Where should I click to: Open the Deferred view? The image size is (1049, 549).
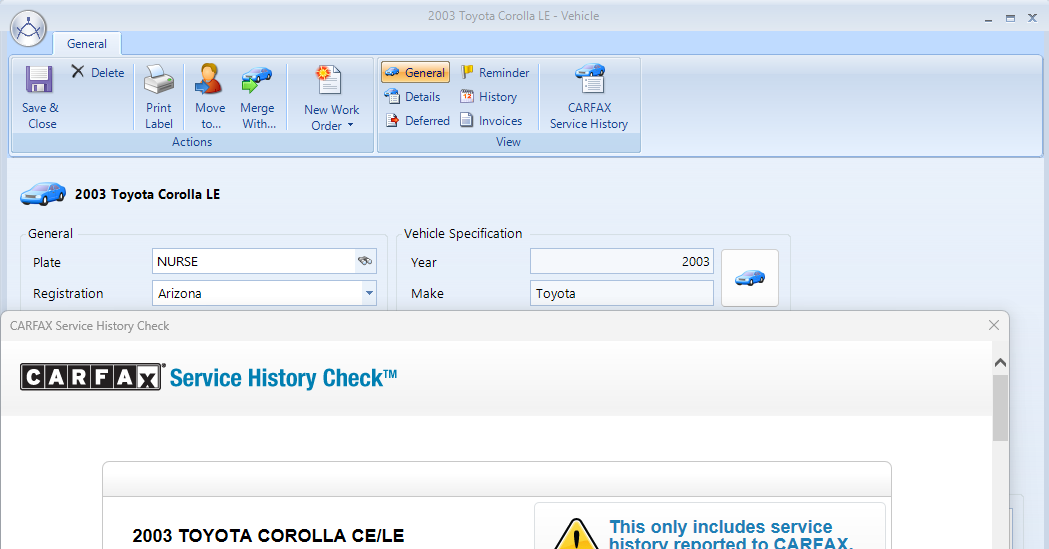pyautogui.click(x=417, y=121)
